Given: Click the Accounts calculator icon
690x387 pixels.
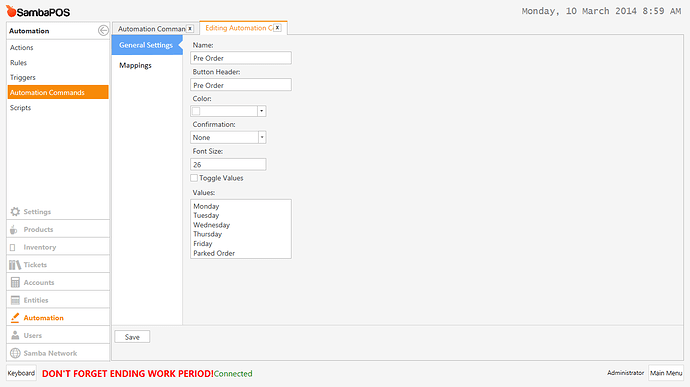Looking at the screenshot, I should pyautogui.click(x=15, y=282).
